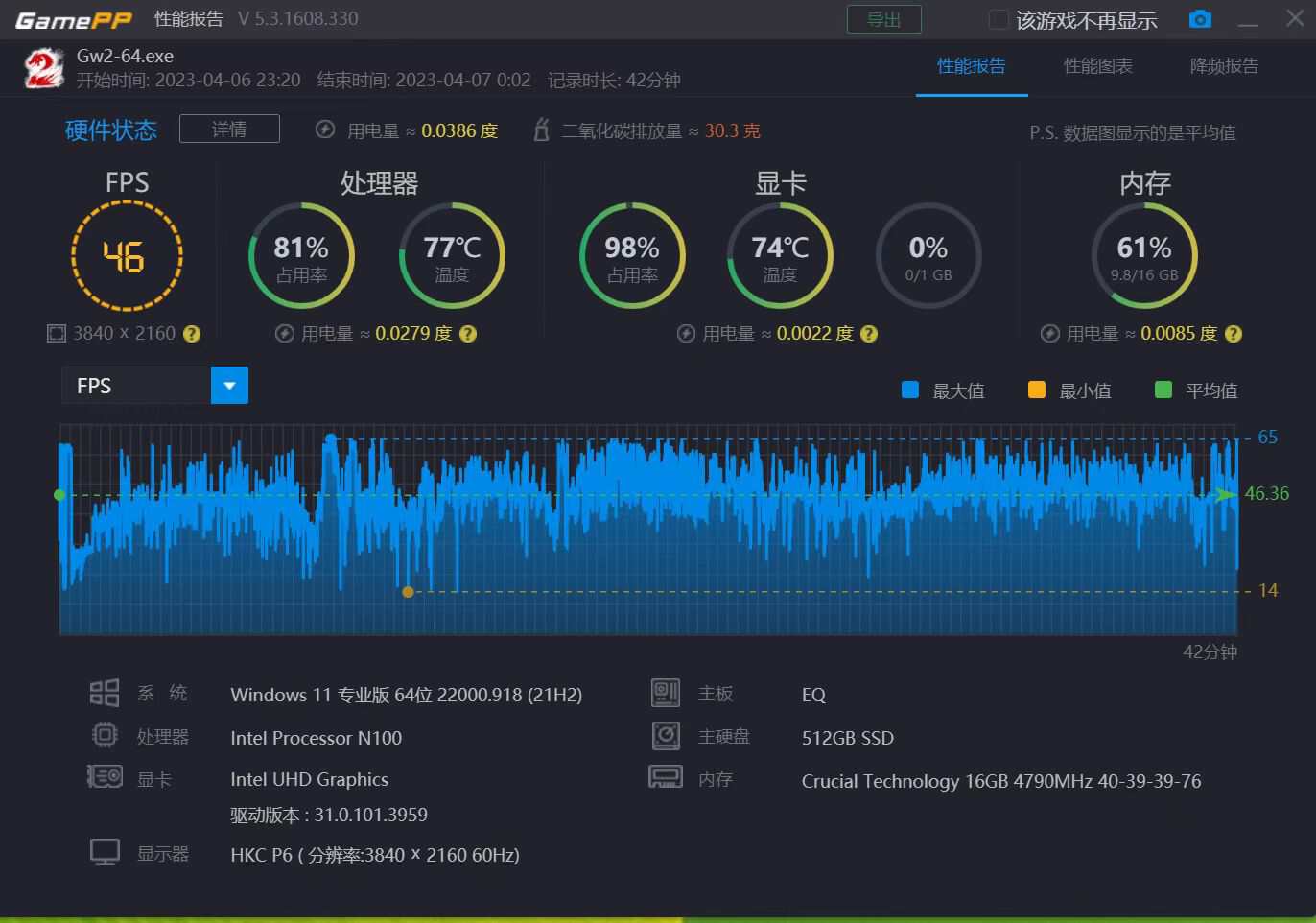Click the total power consumption meter icon

tap(325, 130)
